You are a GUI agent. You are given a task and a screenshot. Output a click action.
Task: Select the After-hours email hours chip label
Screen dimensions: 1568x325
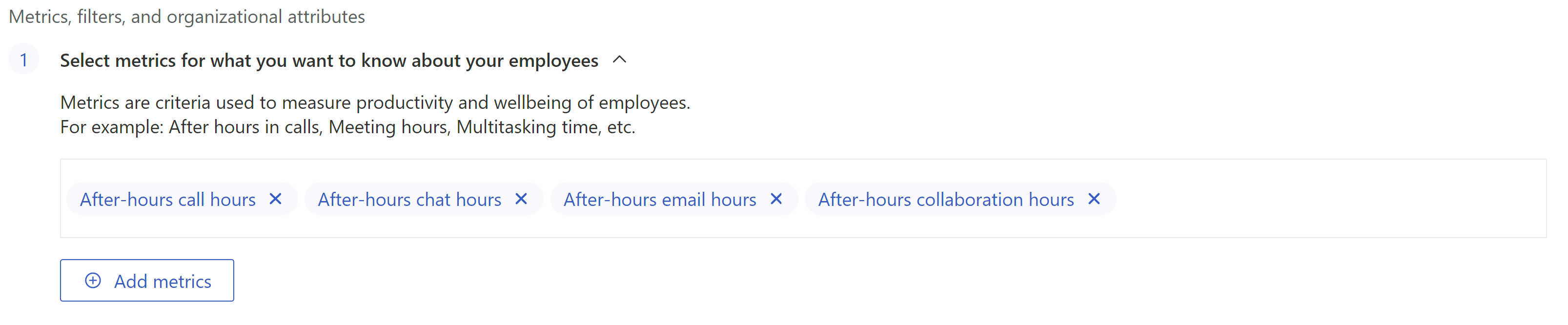tap(660, 200)
